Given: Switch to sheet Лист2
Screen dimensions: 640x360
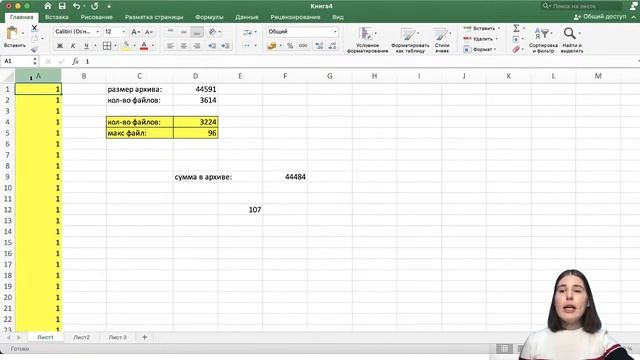Looking at the screenshot, I should point(82,338).
